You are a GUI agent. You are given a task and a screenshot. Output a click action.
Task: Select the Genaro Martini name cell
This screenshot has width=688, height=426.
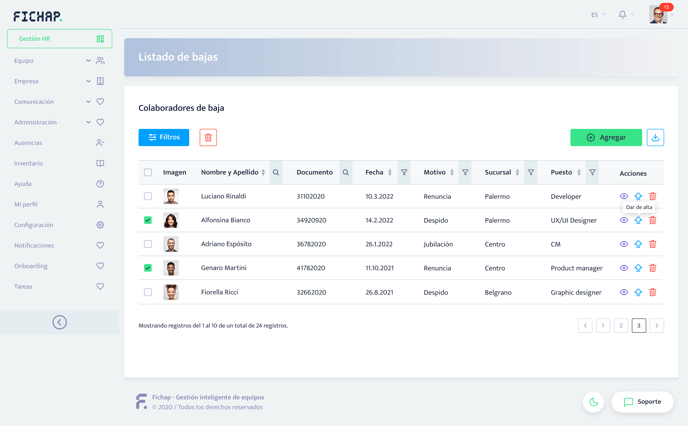(224, 268)
